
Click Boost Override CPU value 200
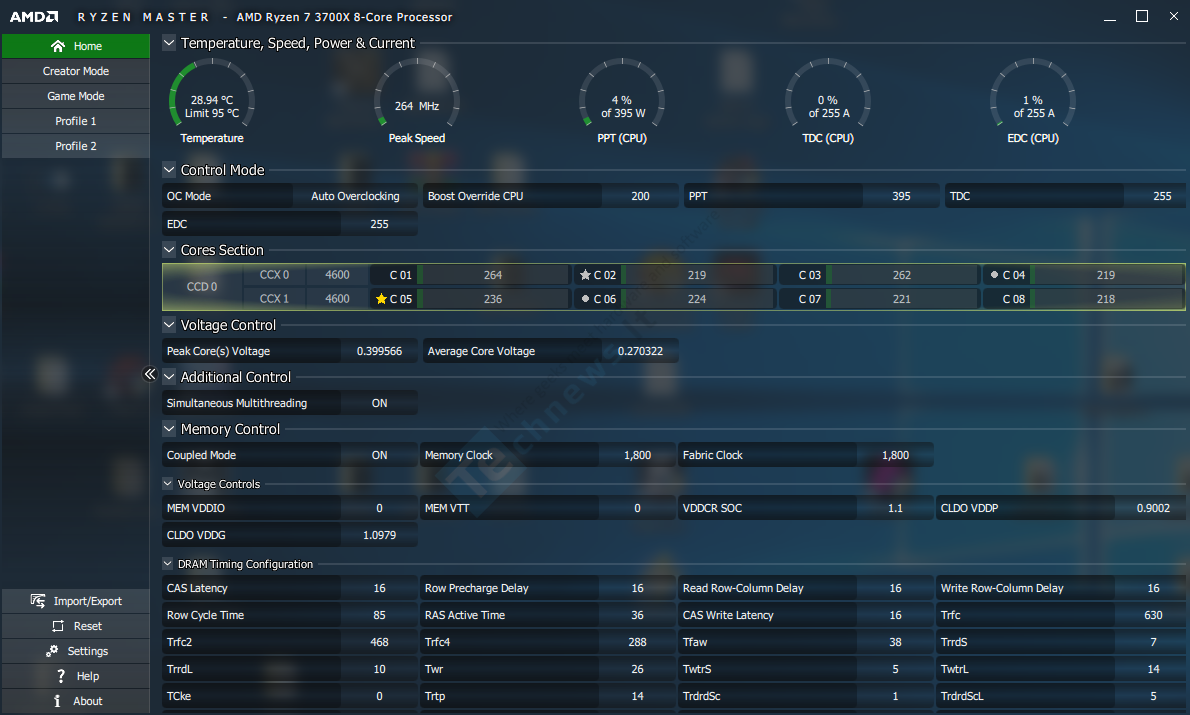pyautogui.click(x=641, y=196)
